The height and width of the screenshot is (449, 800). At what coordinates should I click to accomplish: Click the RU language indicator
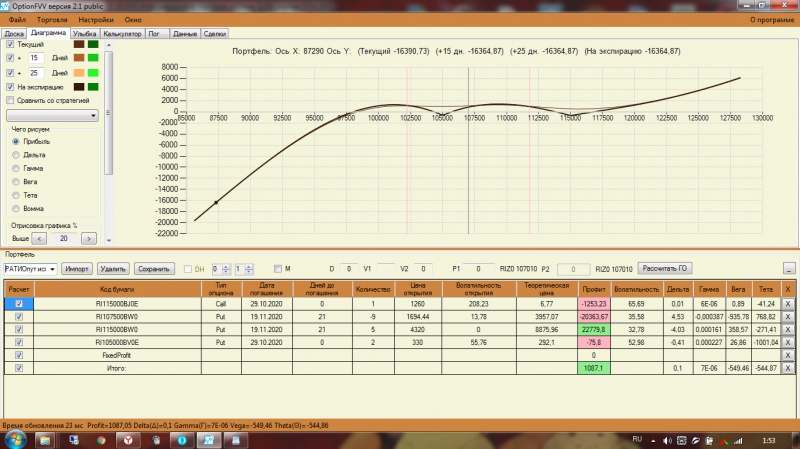pos(637,439)
